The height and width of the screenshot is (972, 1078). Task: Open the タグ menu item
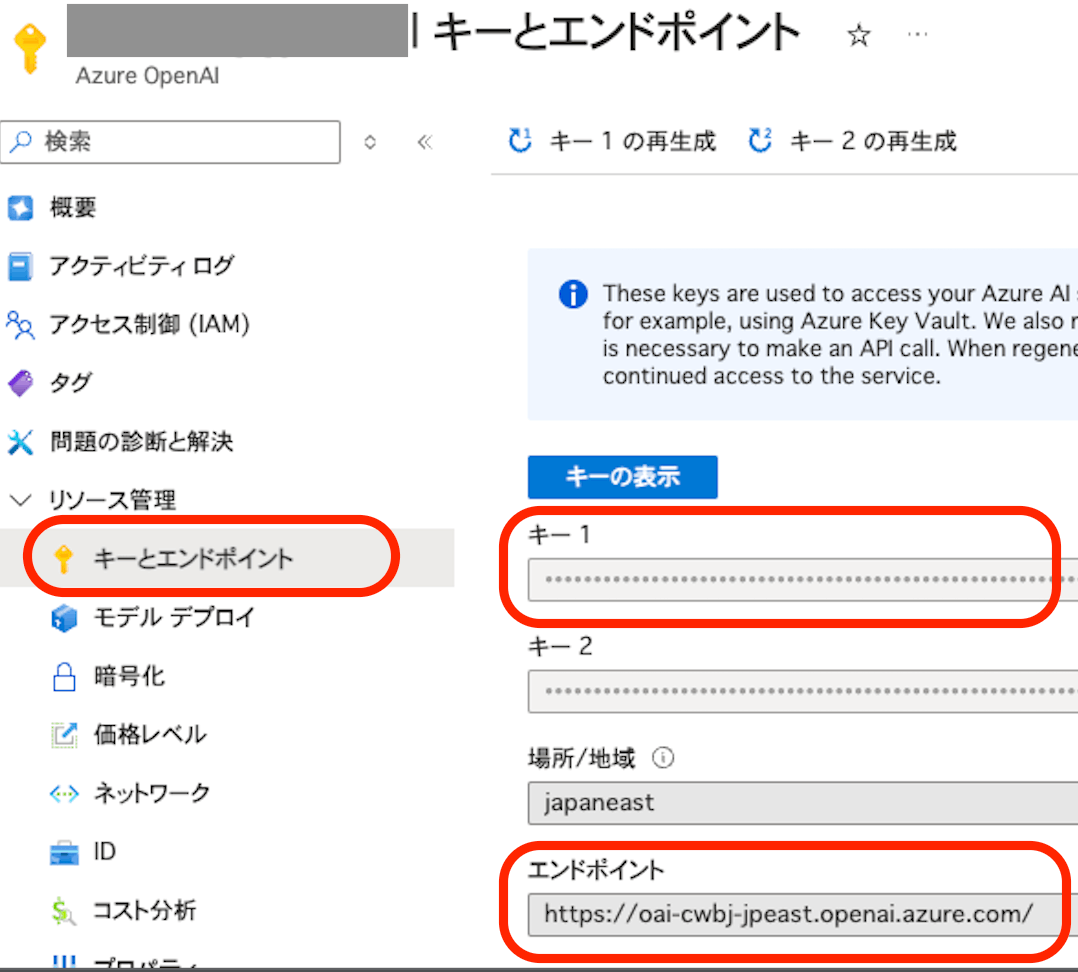pos(70,383)
